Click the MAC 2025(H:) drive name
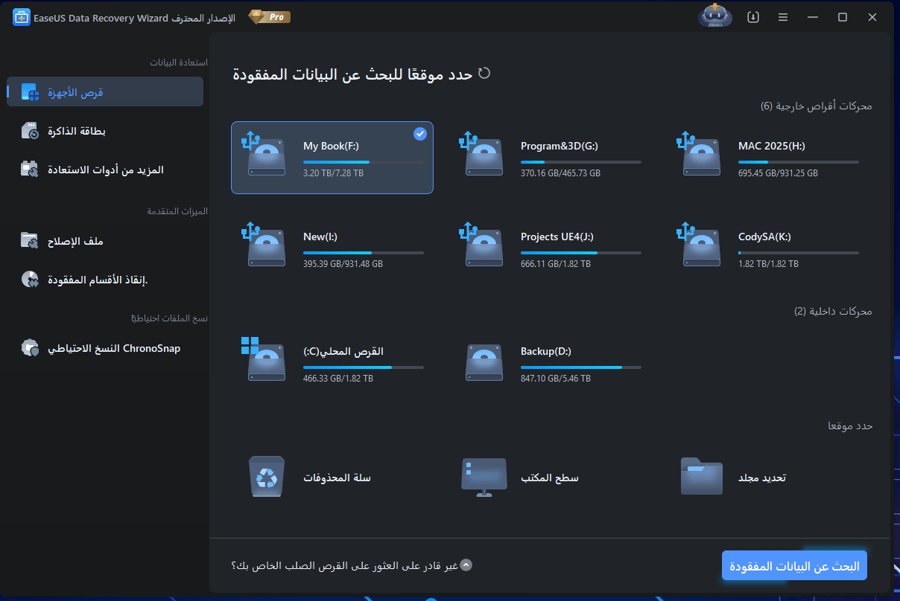This screenshot has height=601, width=900. [771, 146]
